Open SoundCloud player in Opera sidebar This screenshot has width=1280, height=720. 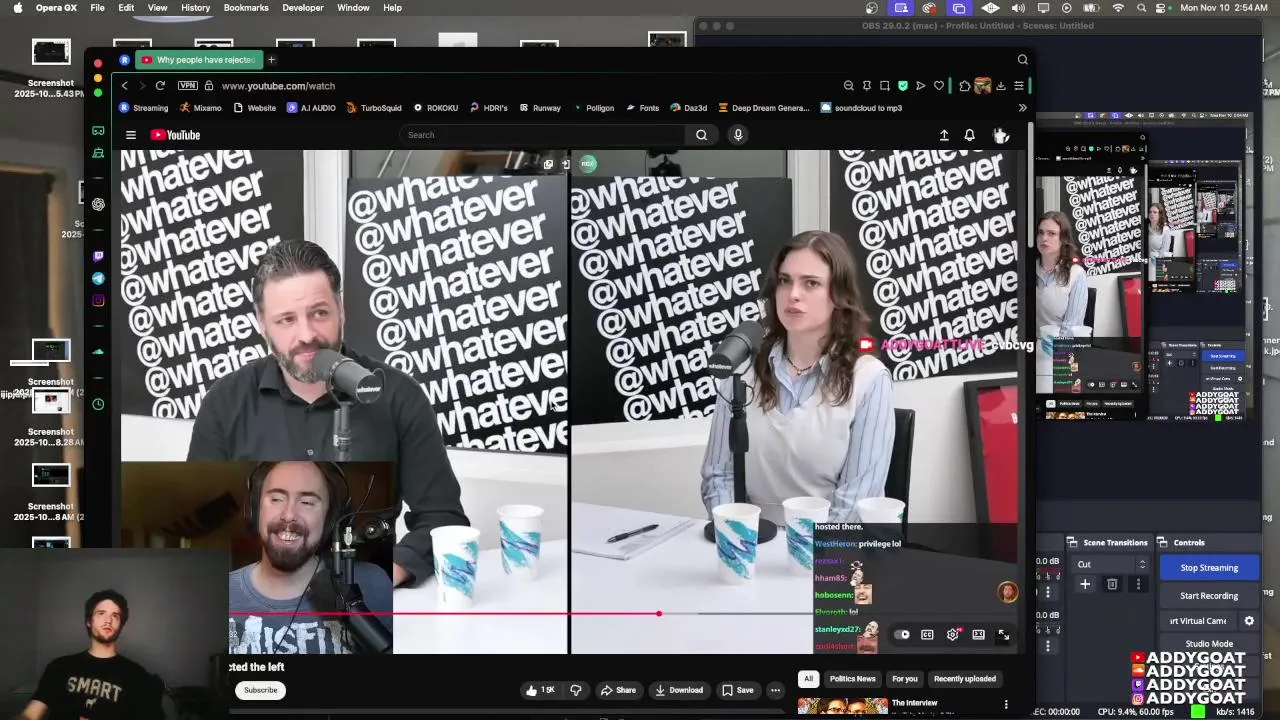(x=98, y=352)
